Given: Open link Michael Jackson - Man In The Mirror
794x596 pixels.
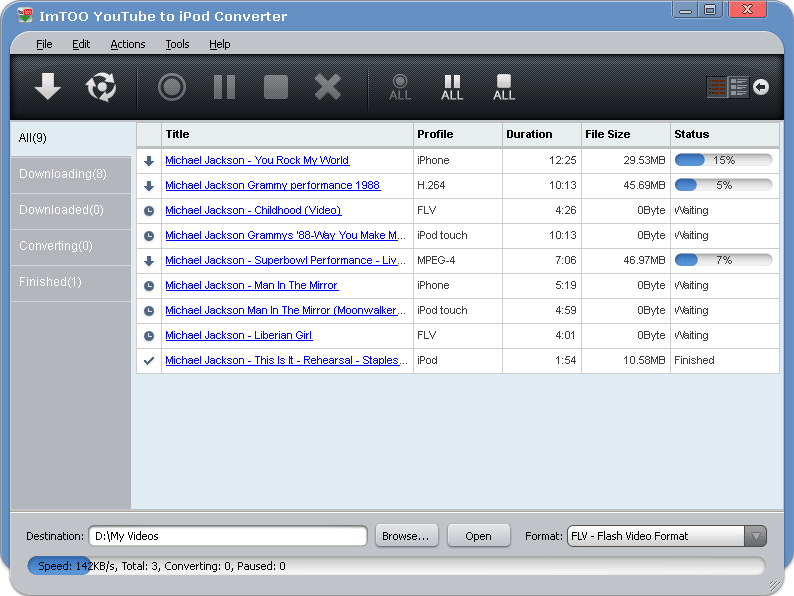Looking at the screenshot, I should click(x=252, y=285).
